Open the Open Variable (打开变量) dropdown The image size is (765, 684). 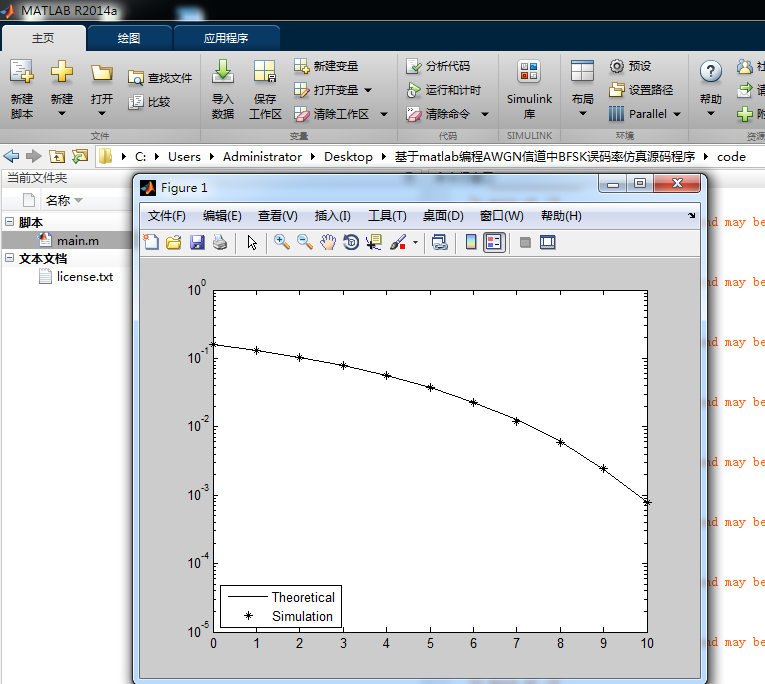coord(368,90)
